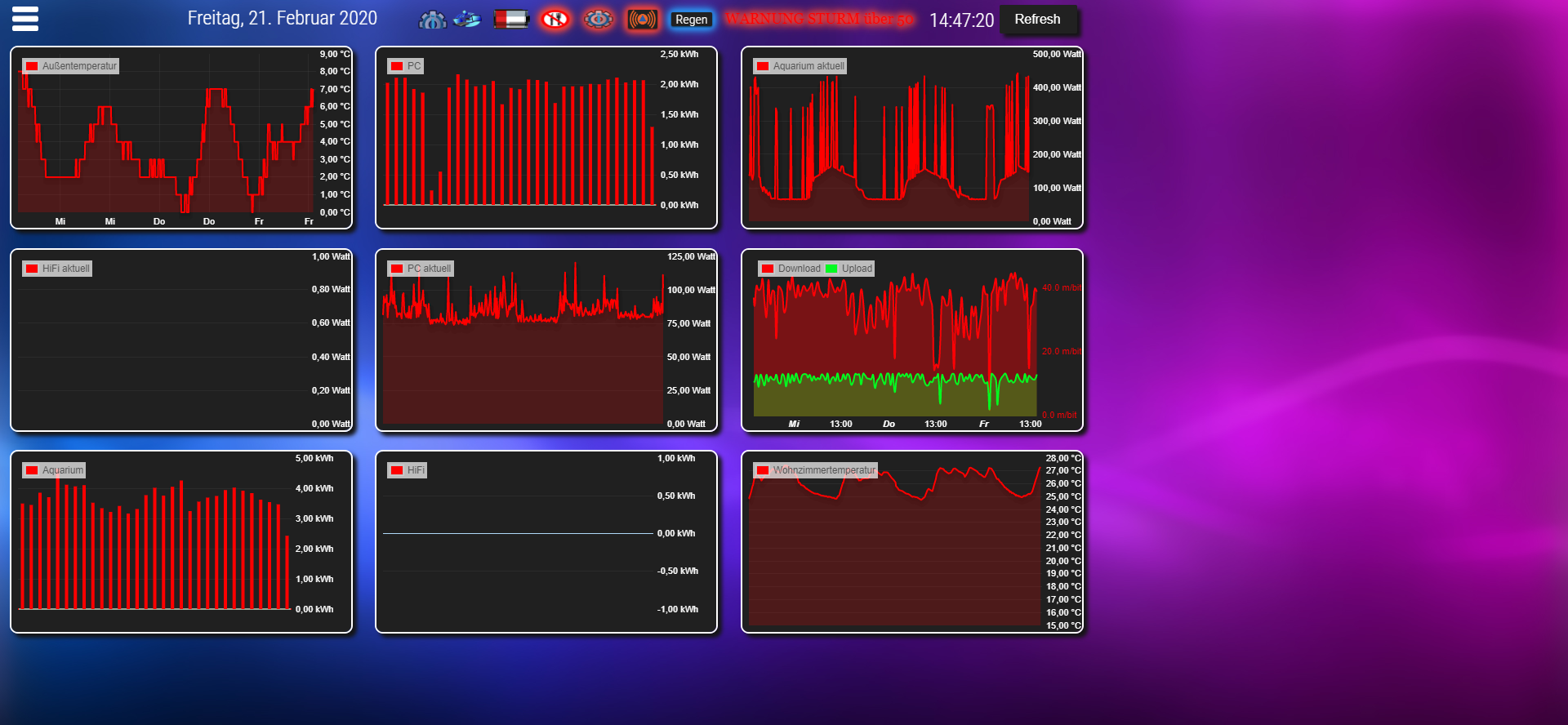Click the red glowing gear icon

point(599,20)
